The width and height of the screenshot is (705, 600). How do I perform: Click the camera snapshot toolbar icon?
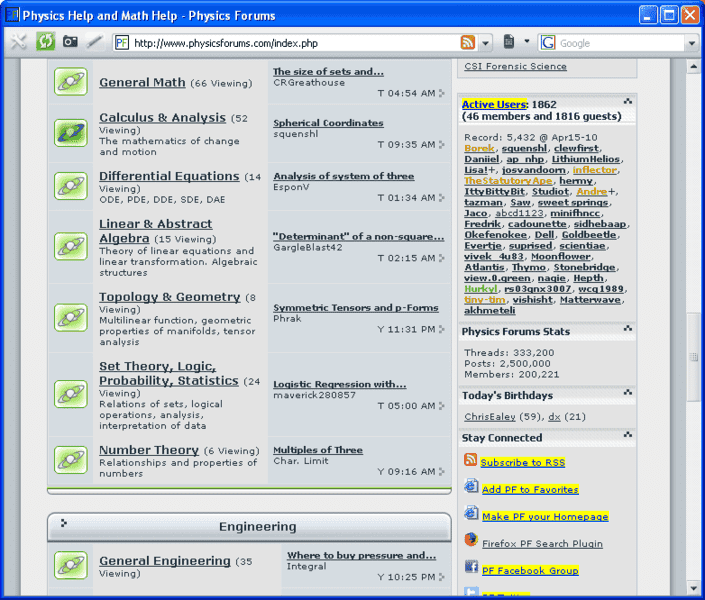coord(70,42)
